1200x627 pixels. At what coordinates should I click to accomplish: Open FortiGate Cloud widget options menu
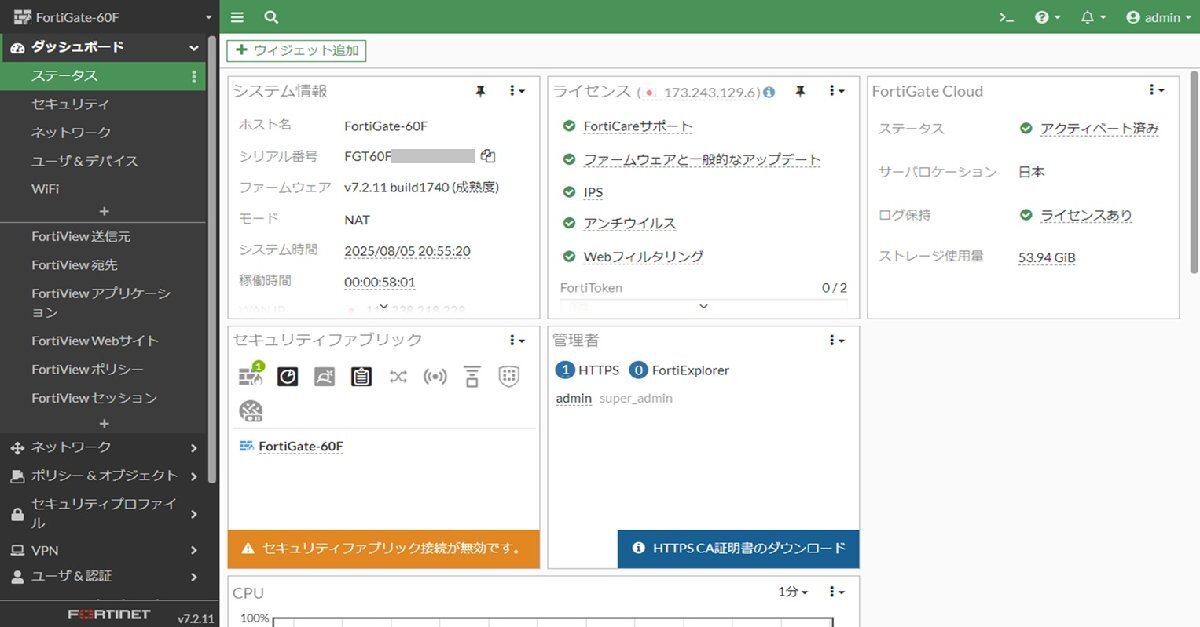click(x=1157, y=90)
